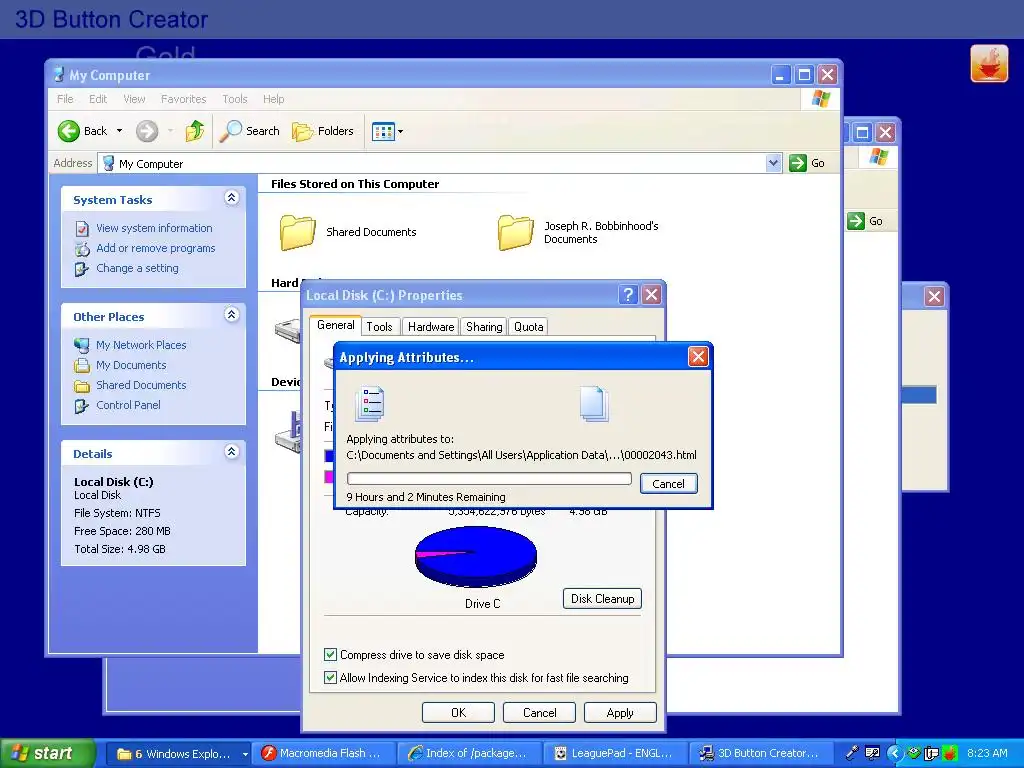The height and width of the screenshot is (768, 1024).
Task: Click the Control Panel sidebar icon
Action: click(82, 406)
